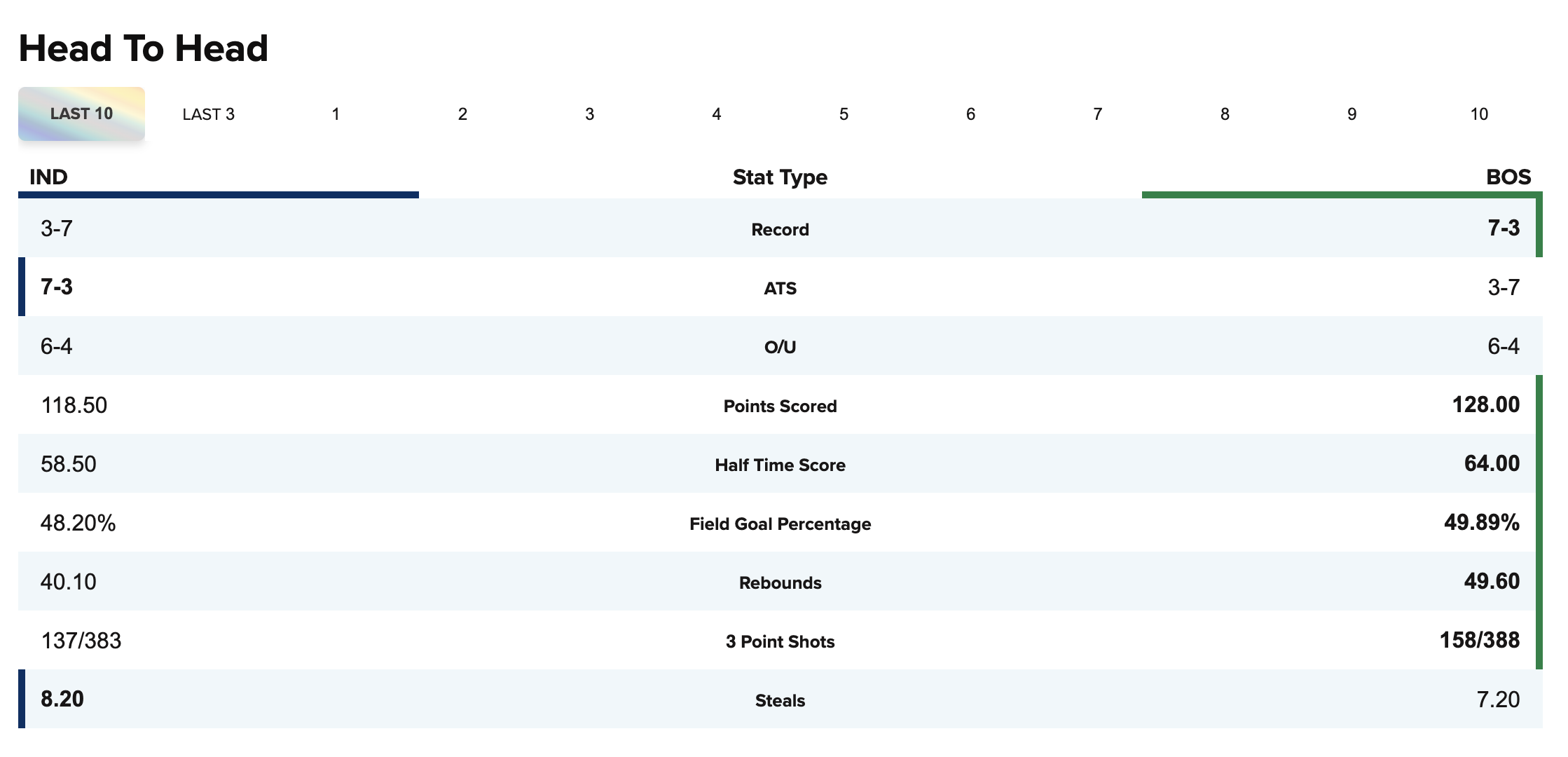Image resolution: width=1568 pixels, height=757 pixels.
Task: Click IND record value 3-7
Action: point(57,229)
